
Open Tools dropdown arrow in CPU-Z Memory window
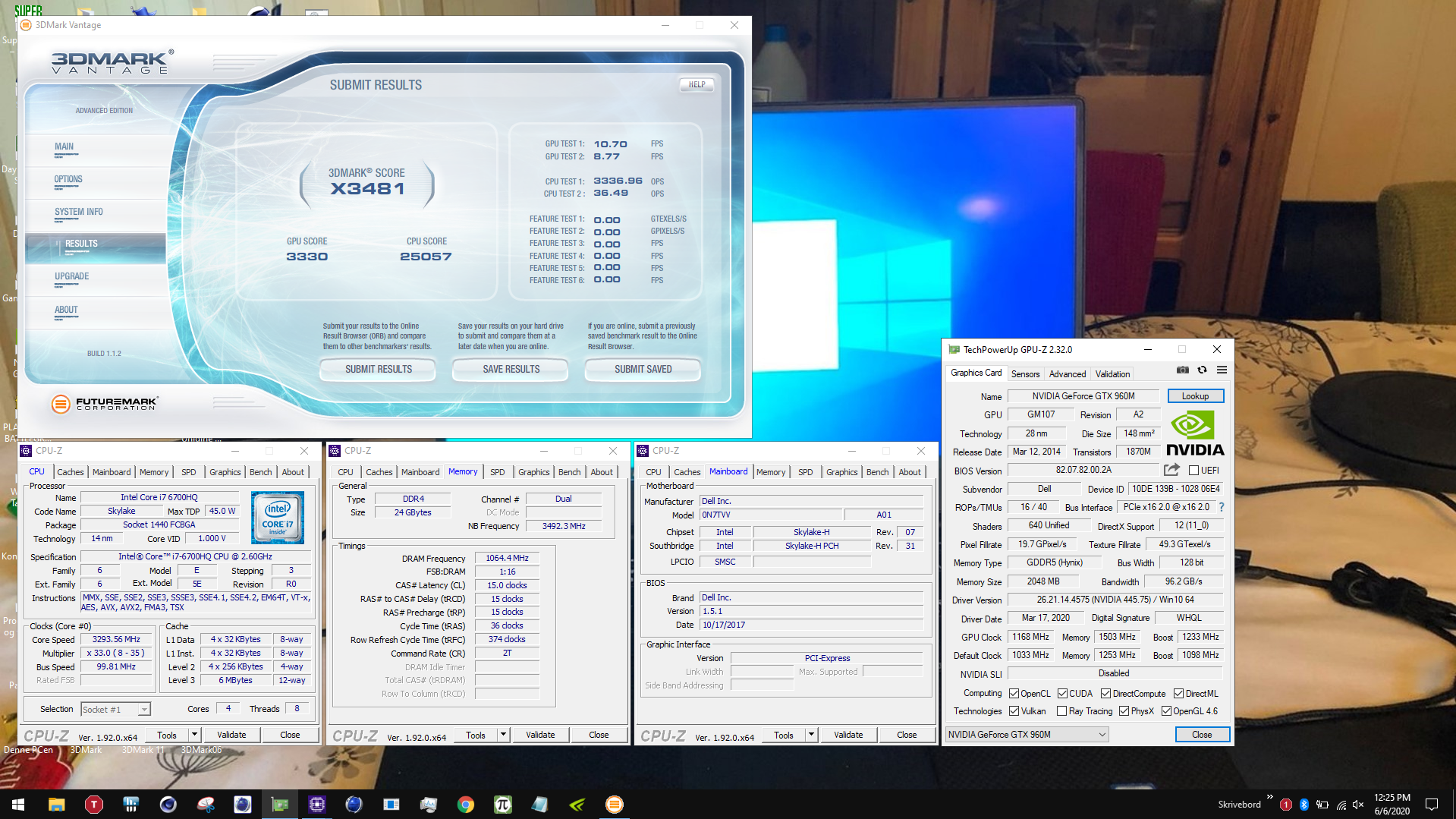pyautogui.click(x=503, y=735)
